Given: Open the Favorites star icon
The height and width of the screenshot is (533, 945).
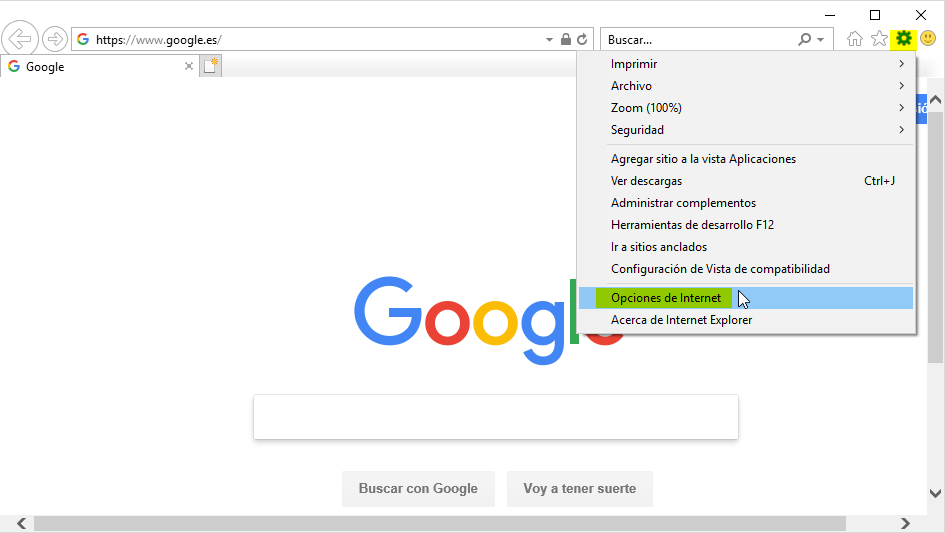Looking at the screenshot, I should (879, 39).
